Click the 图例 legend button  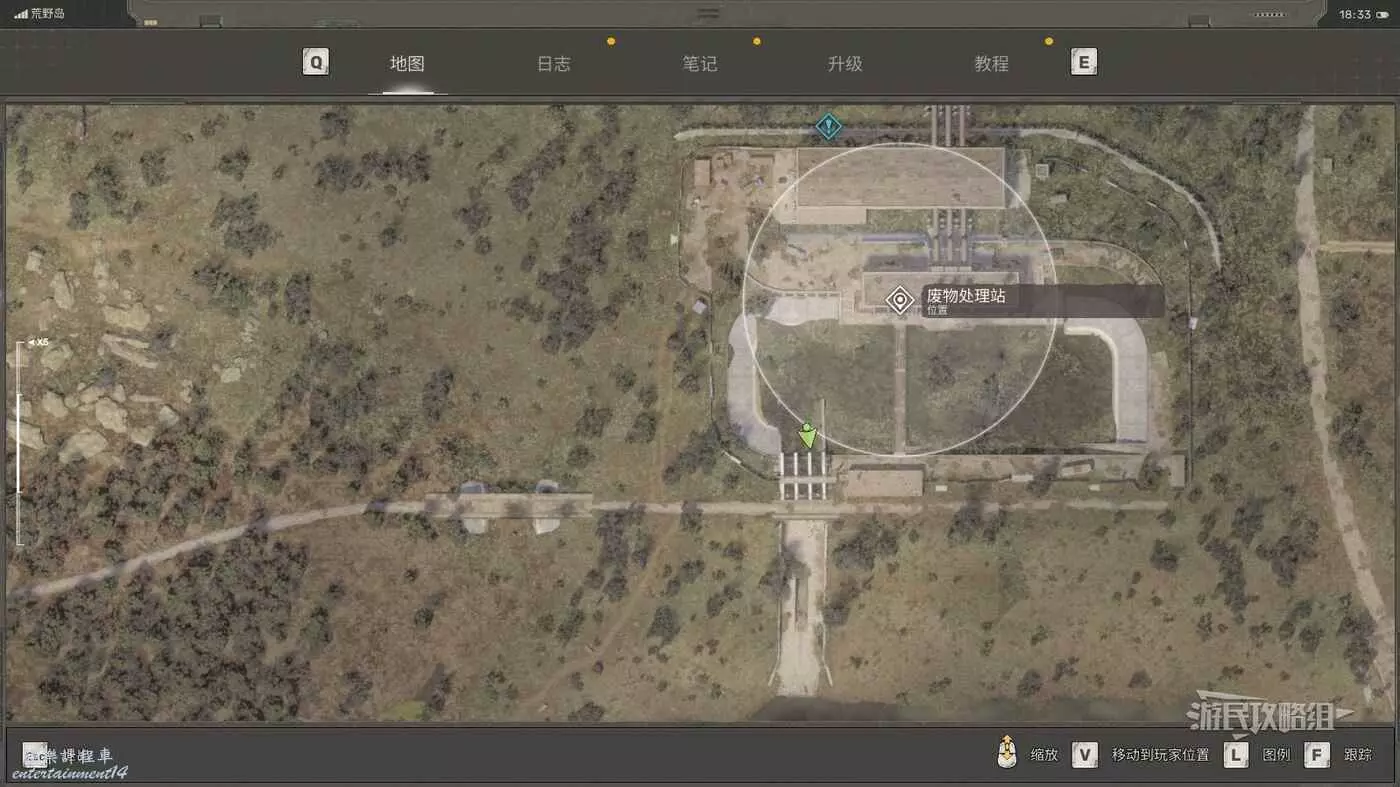click(1276, 755)
